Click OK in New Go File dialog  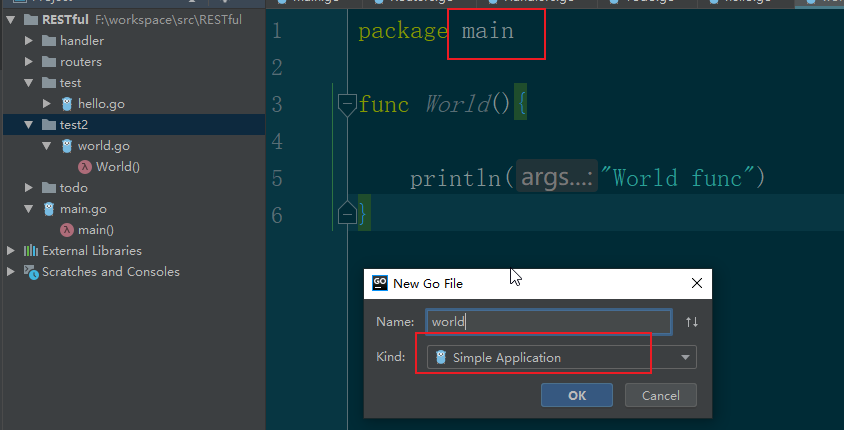point(577,395)
